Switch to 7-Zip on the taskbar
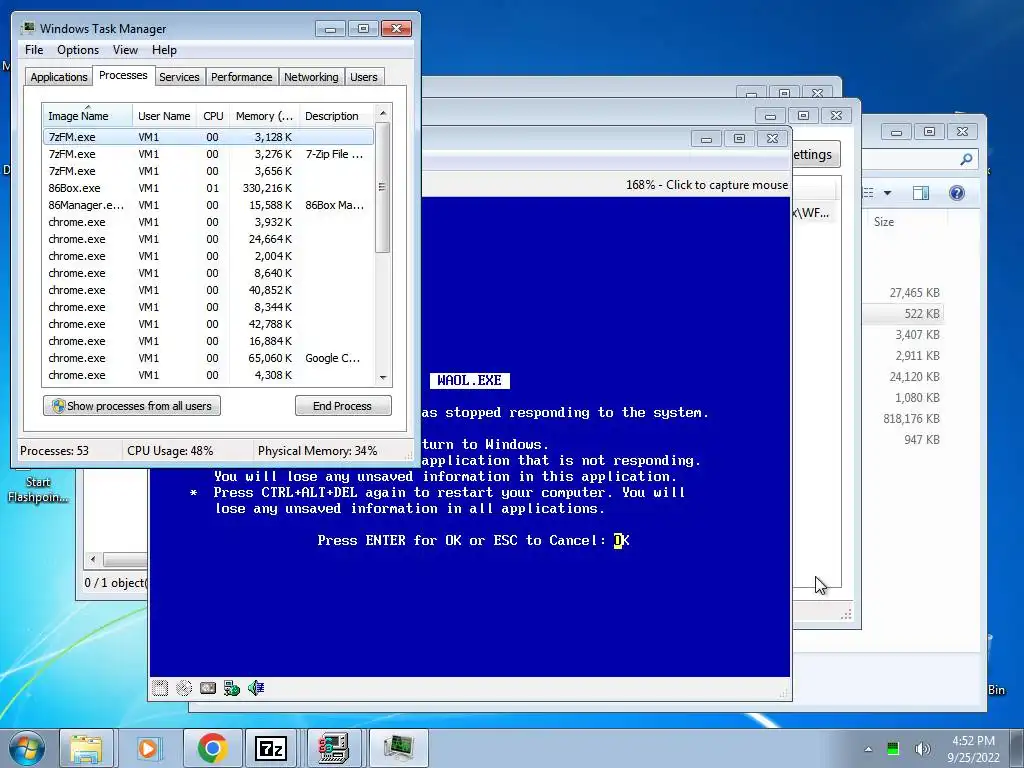 click(x=272, y=748)
